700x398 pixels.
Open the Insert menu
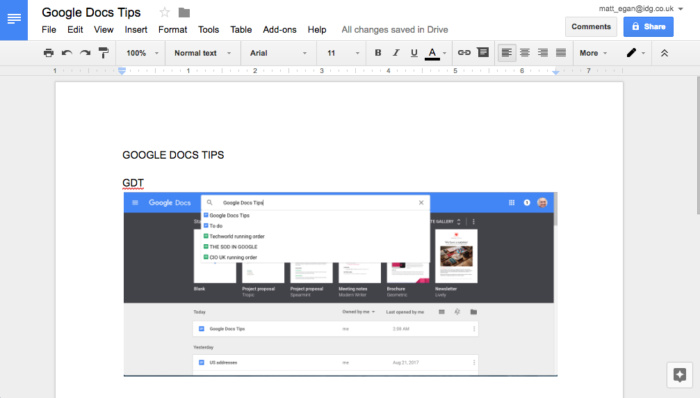click(x=136, y=29)
